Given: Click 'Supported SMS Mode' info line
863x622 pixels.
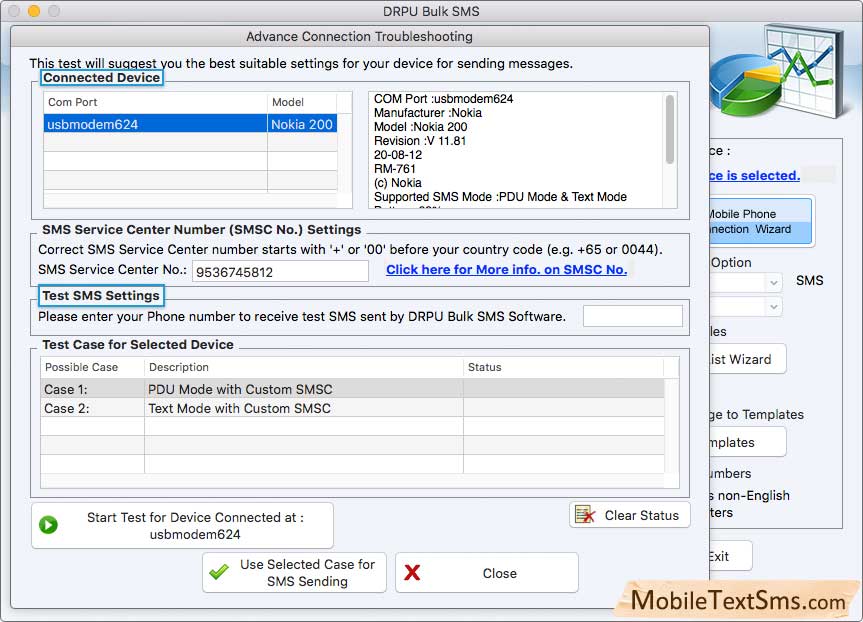Looking at the screenshot, I should 500,197.
